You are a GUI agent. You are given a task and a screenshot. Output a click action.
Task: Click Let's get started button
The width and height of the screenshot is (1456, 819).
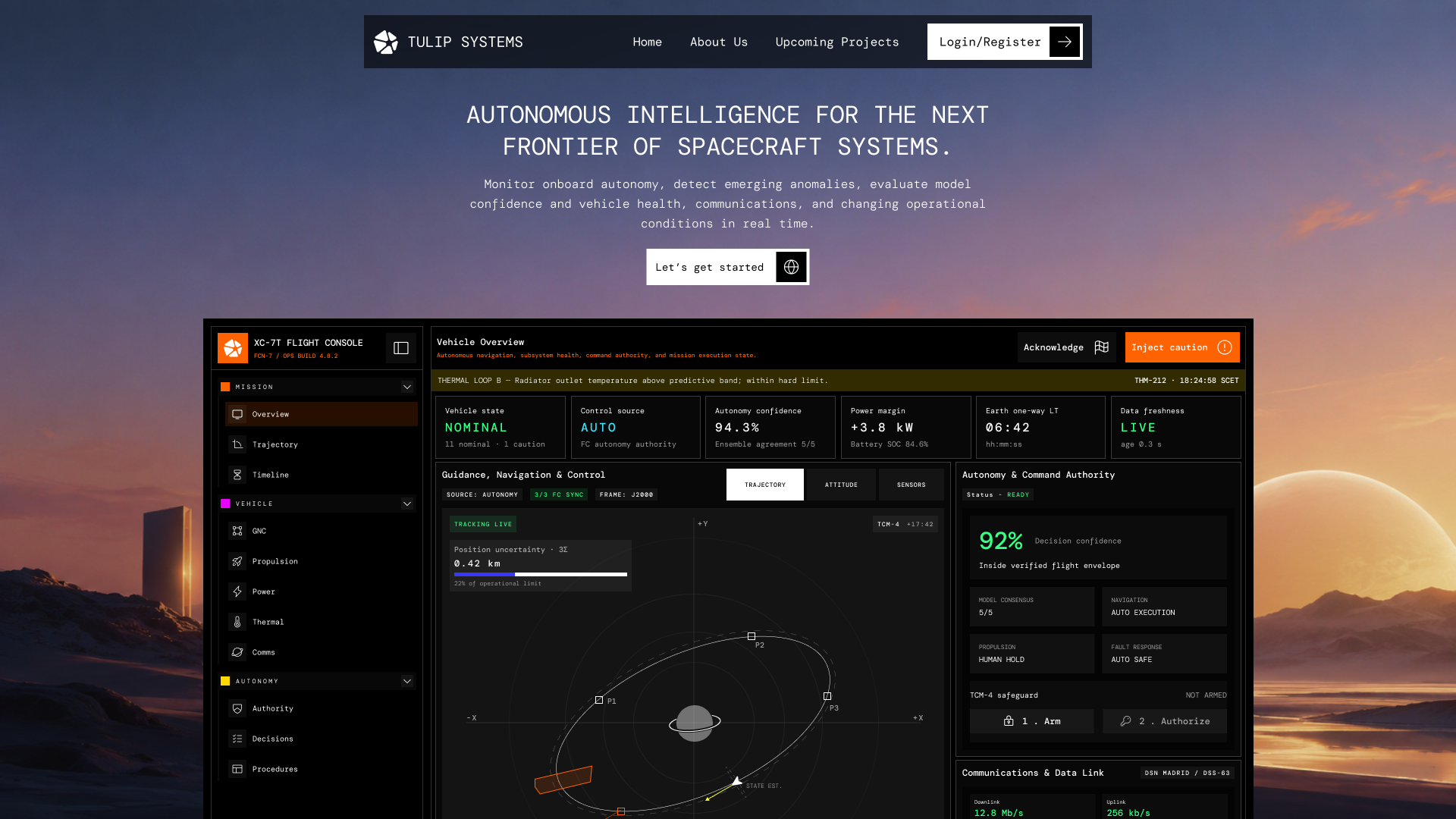(x=728, y=267)
